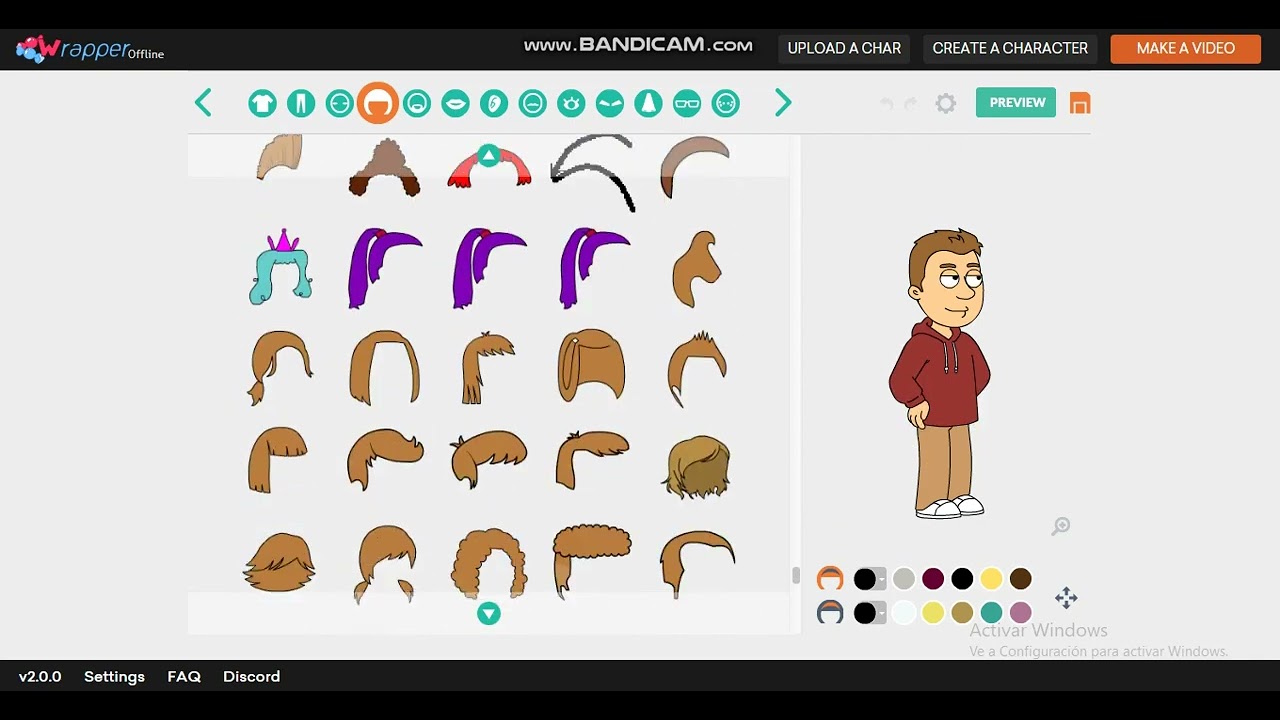Choose the side bun hairstyle
The image size is (1280, 720).
(698, 267)
